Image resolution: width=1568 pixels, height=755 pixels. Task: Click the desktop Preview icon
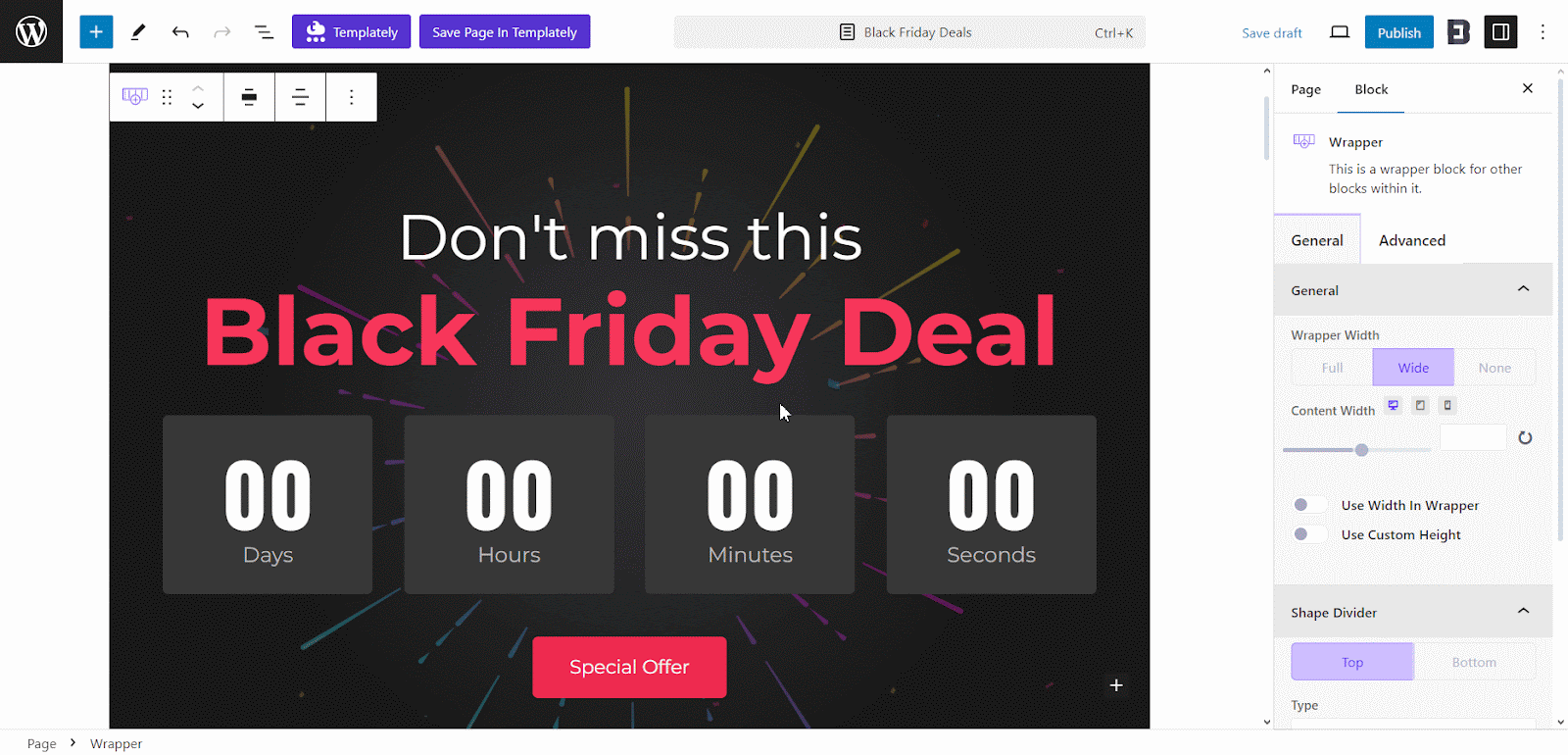(1340, 32)
